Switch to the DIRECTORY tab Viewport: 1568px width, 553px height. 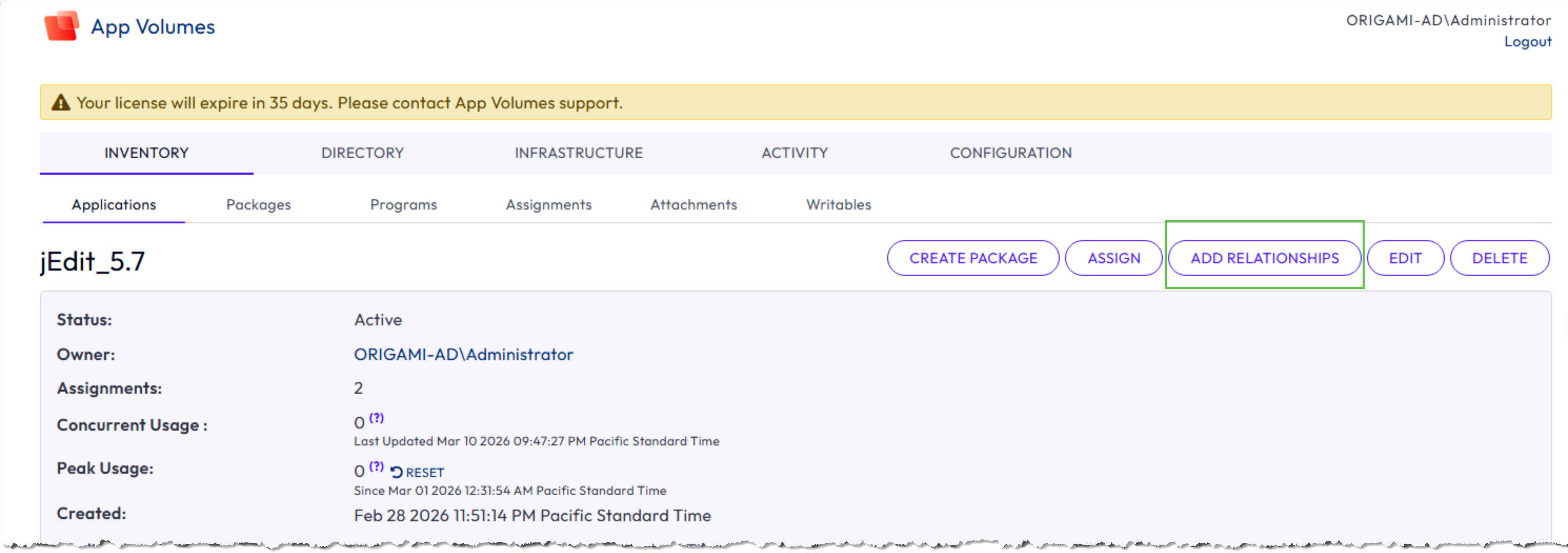pyautogui.click(x=363, y=153)
